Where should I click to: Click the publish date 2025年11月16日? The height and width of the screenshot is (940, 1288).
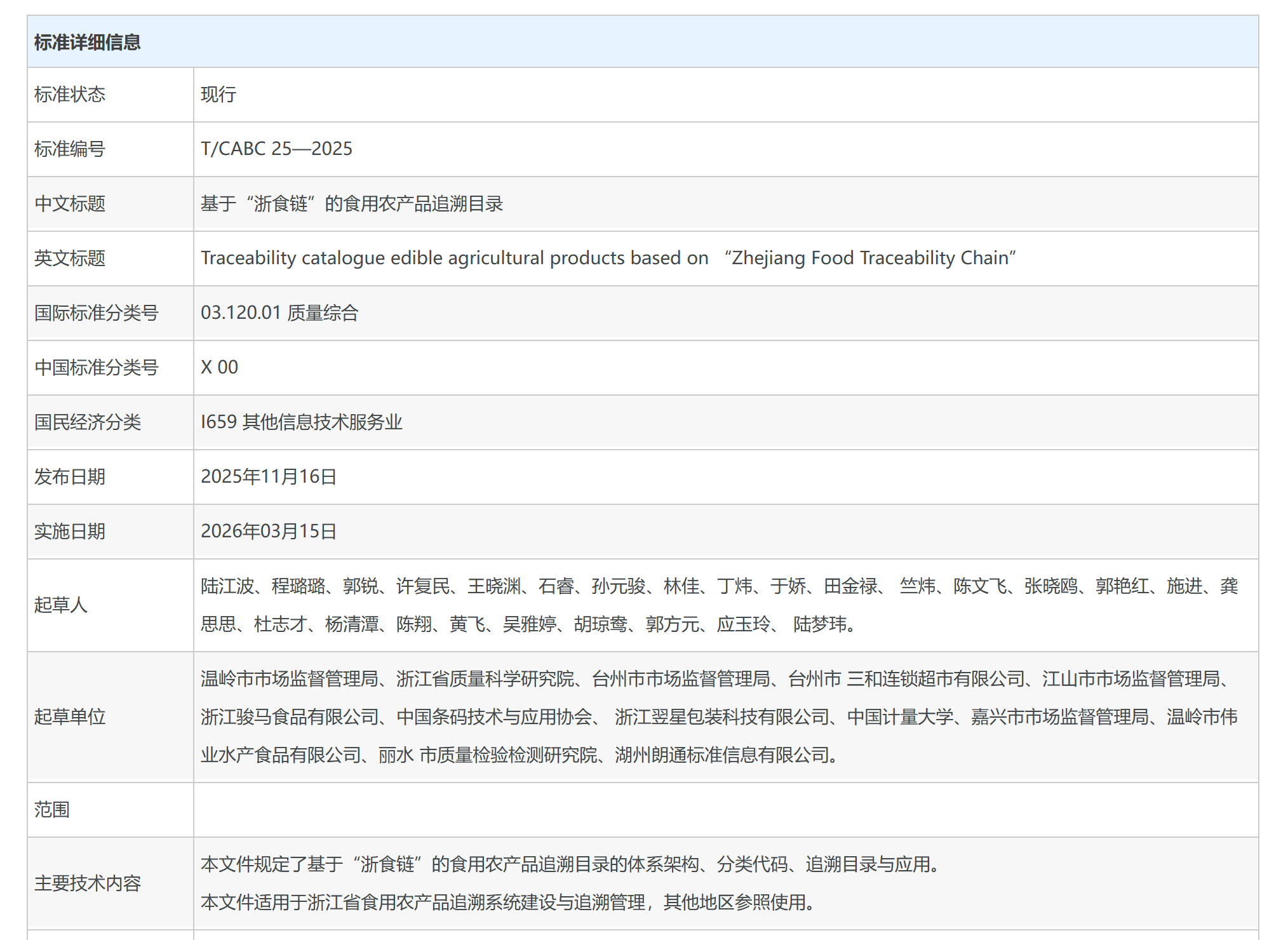point(268,476)
